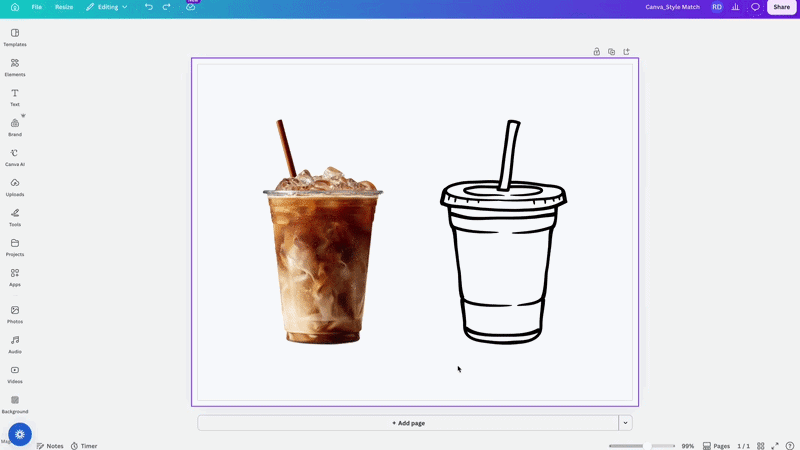Open the Templates panel
This screenshot has height=450, width=800.
[x=15, y=37]
